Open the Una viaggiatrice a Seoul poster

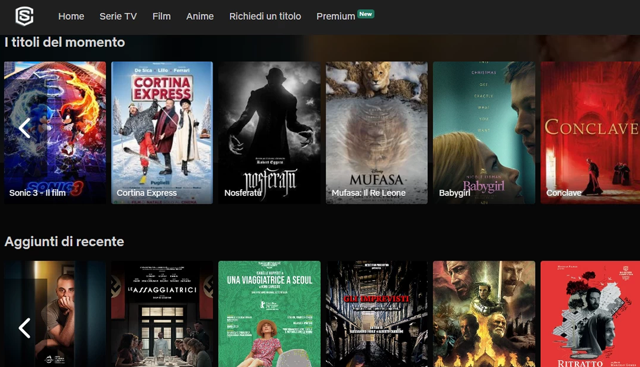tap(269, 314)
